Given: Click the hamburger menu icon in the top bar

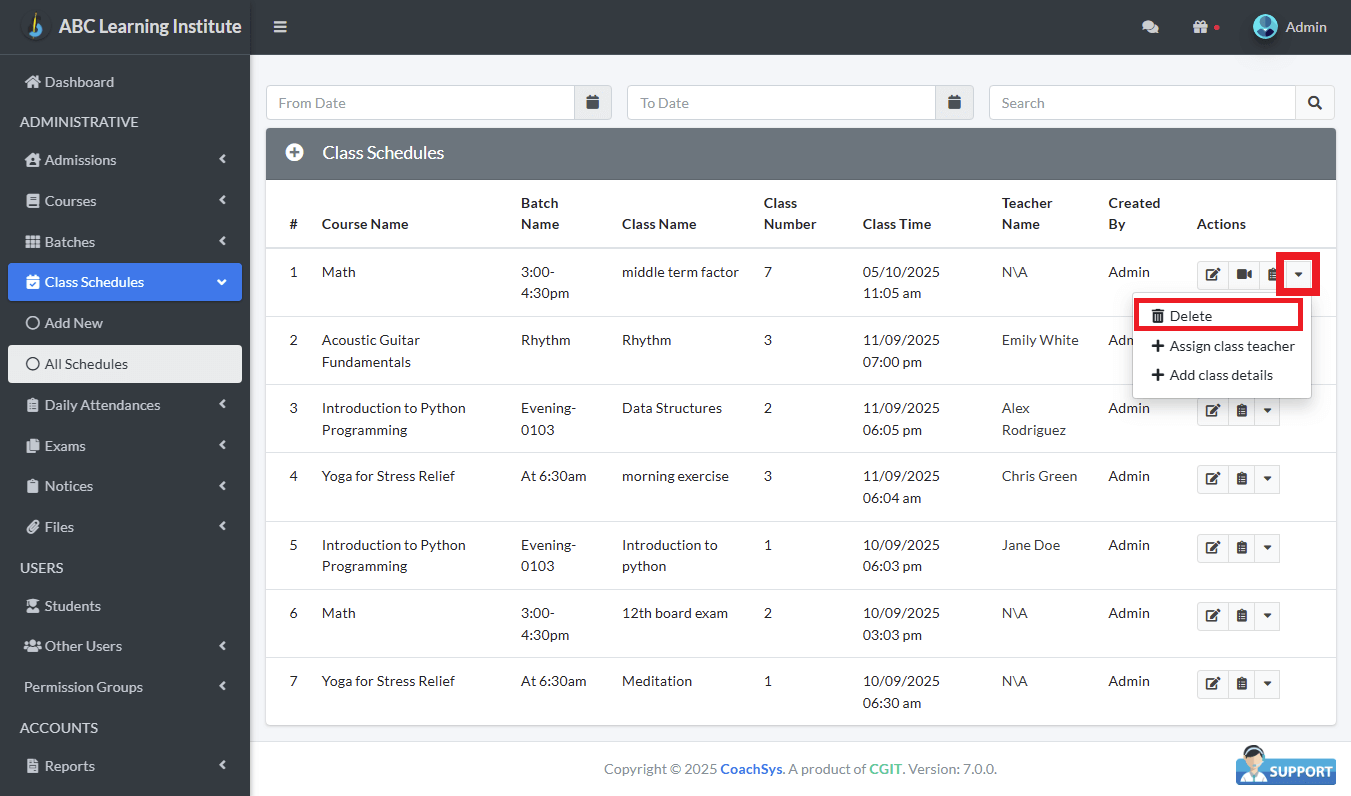Looking at the screenshot, I should (280, 27).
